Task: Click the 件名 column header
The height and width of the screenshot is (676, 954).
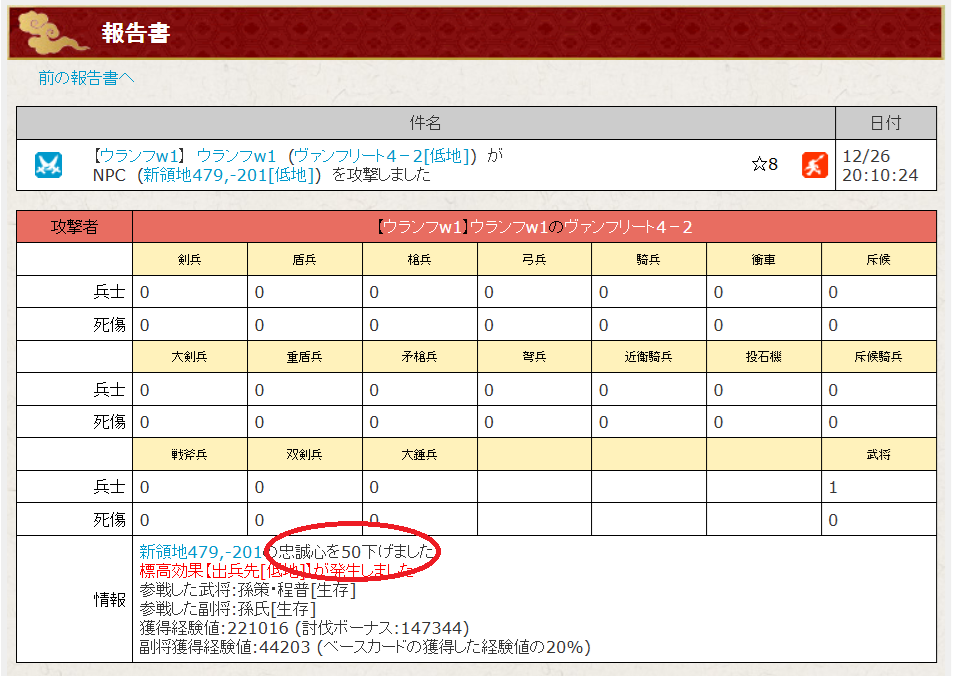Action: 425,123
